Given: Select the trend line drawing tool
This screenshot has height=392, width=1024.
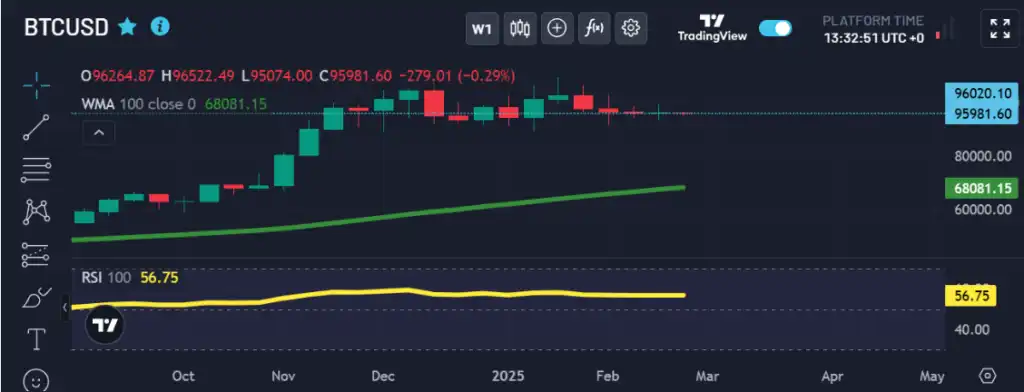Looking at the screenshot, I should [x=36, y=127].
